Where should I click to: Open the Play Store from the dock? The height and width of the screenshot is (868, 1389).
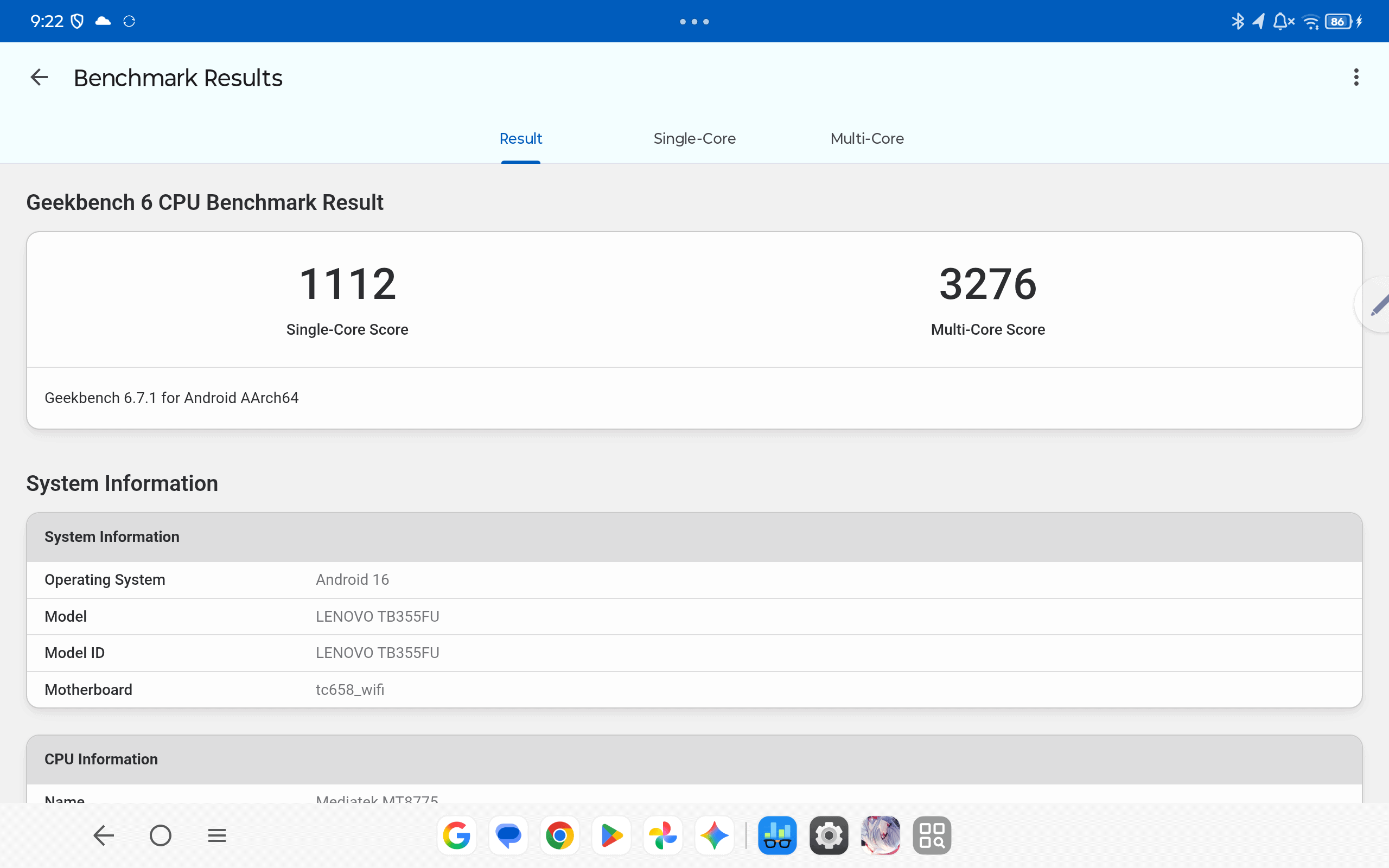point(611,835)
